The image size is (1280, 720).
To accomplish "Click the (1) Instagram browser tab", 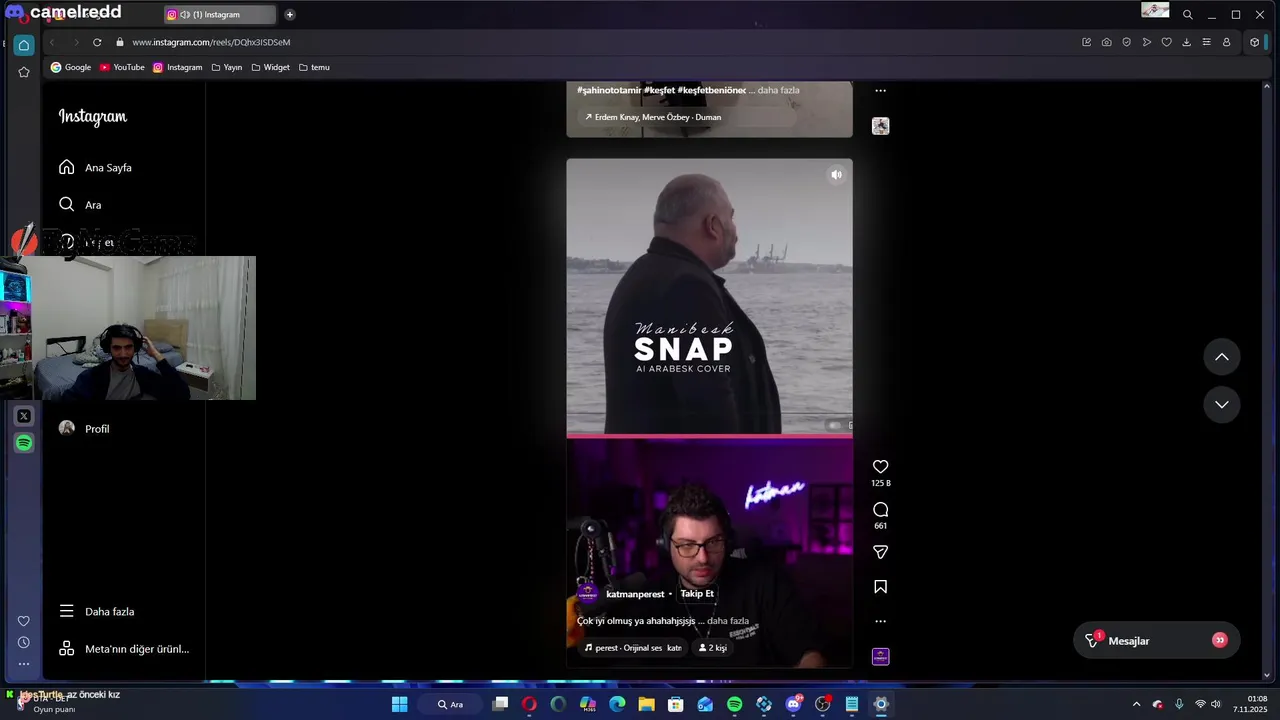I will (x=219, y=15).
